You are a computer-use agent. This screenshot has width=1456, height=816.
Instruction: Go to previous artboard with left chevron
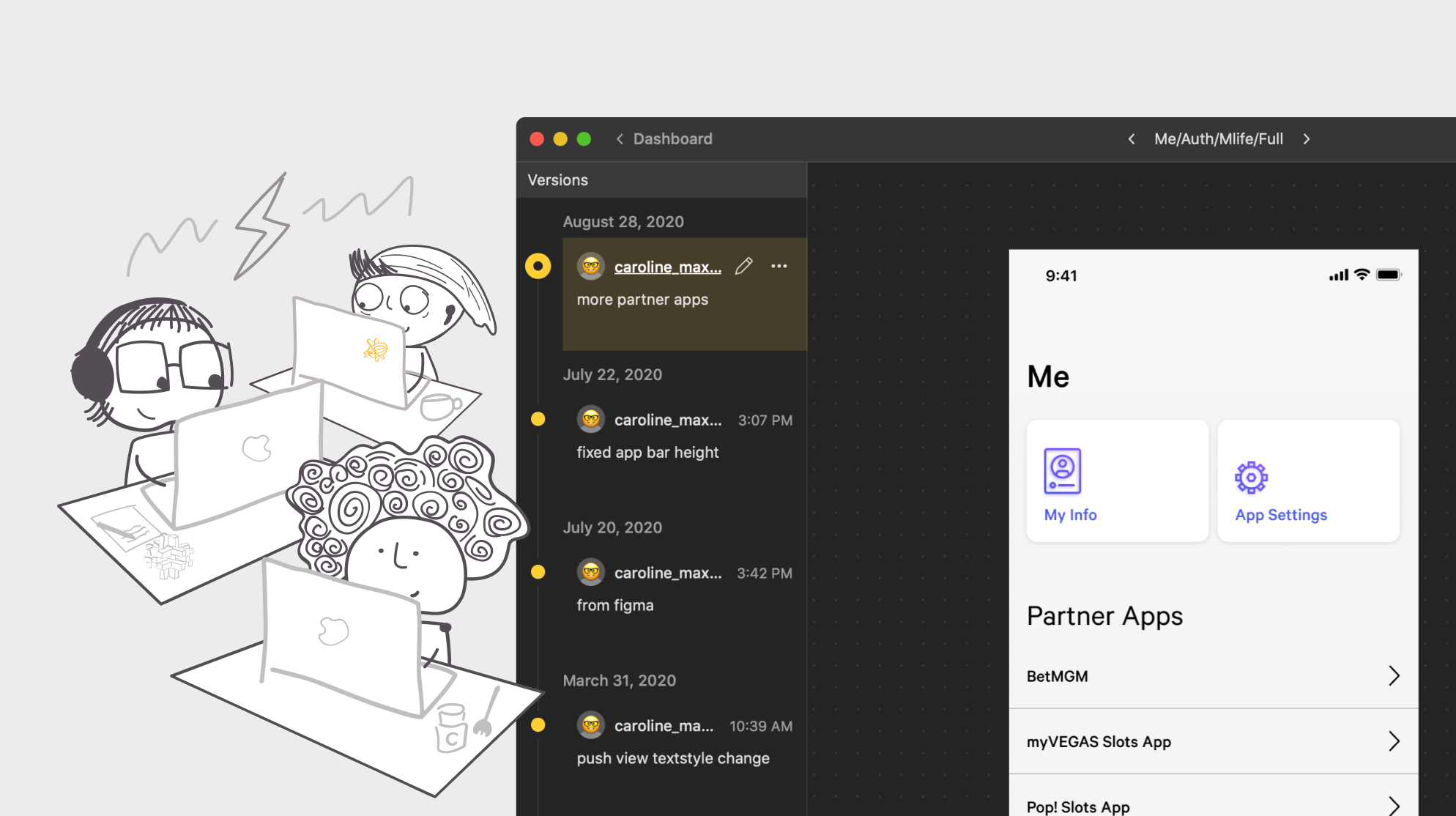[x=1132, y=139]
